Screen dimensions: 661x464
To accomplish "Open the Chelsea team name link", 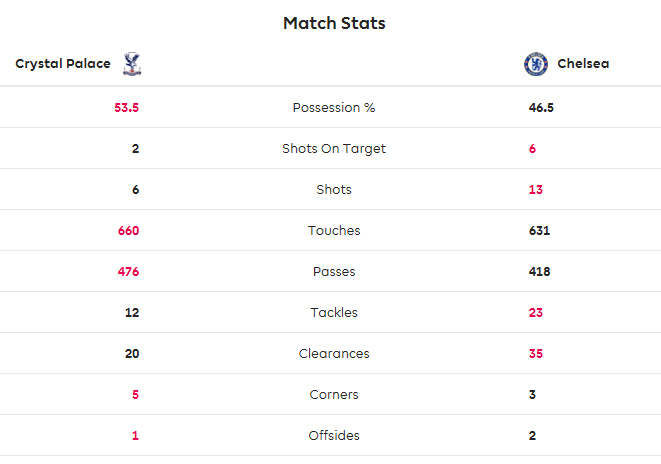I will (583, 64).
